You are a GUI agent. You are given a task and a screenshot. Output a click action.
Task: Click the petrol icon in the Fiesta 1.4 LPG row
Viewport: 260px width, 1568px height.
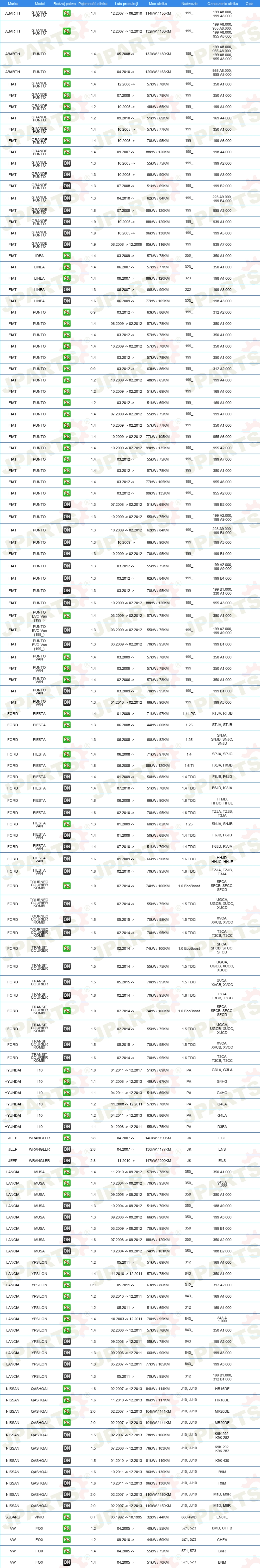click(67, 713)
